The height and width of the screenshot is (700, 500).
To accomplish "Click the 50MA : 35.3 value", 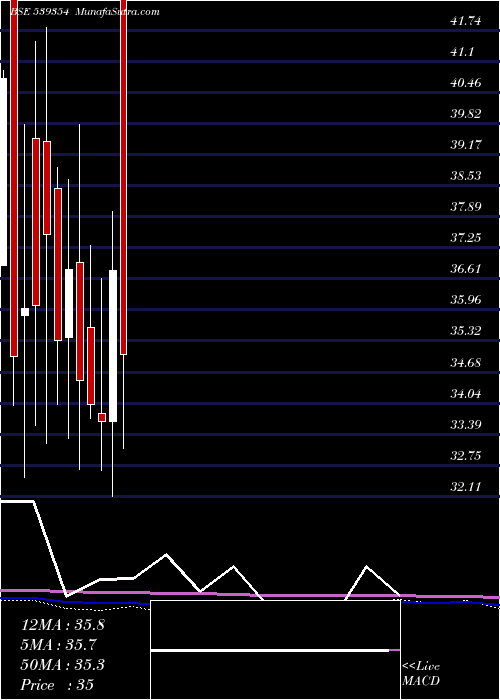I will [x=63, y=665].
